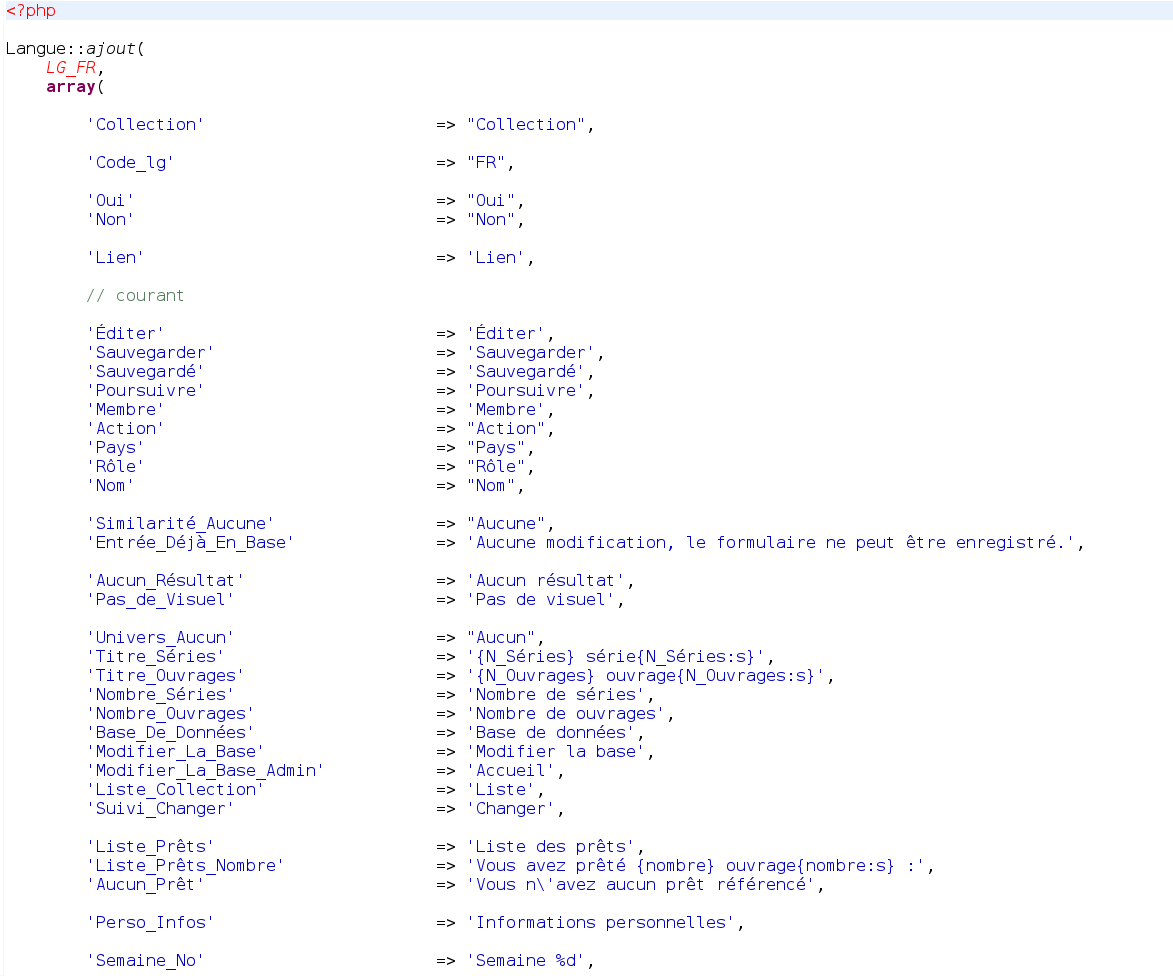1173x976 pixels.
Task: Click the '{N_Séries} série{N_Séries:s}' string
Action: point(616,657)
